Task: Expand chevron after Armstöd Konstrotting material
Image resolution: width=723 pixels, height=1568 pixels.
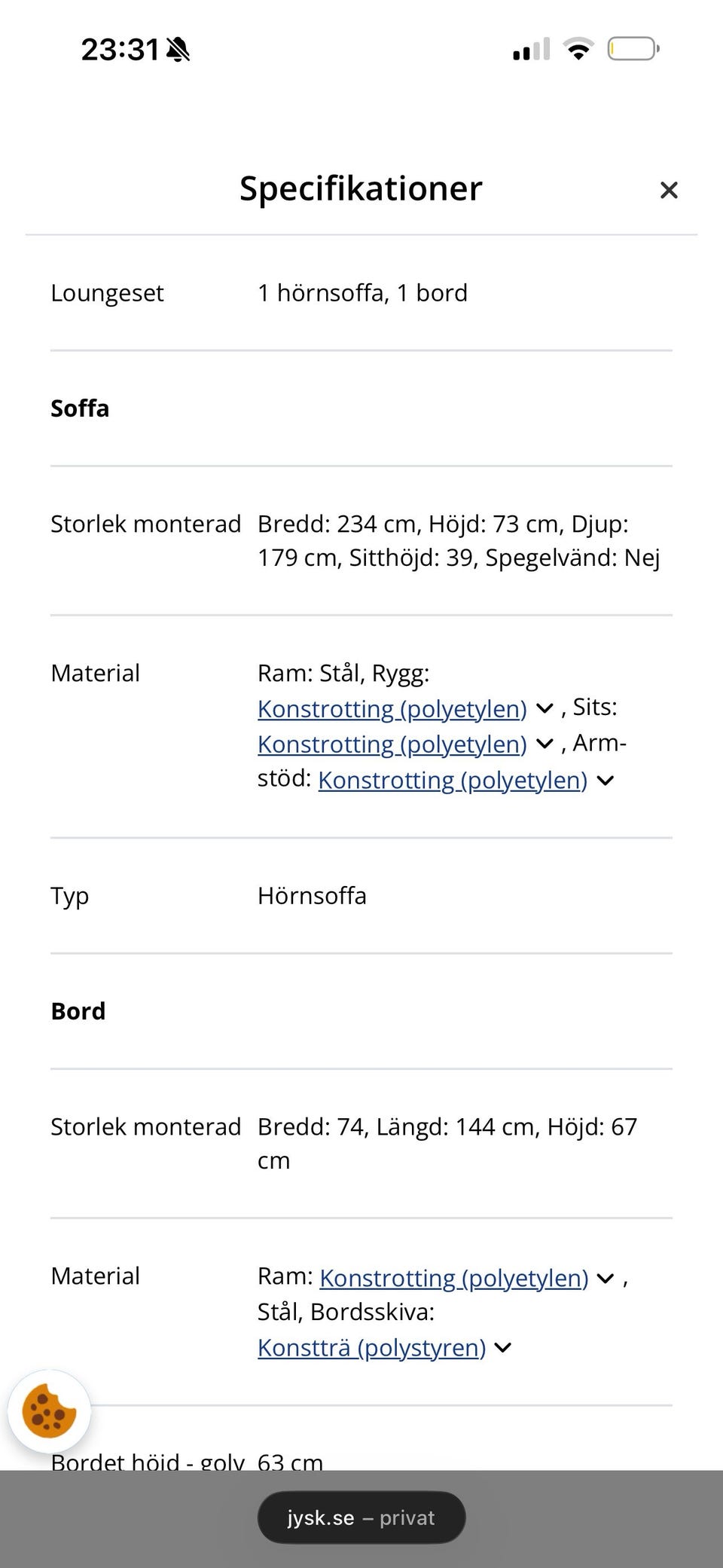Action: 605,781
